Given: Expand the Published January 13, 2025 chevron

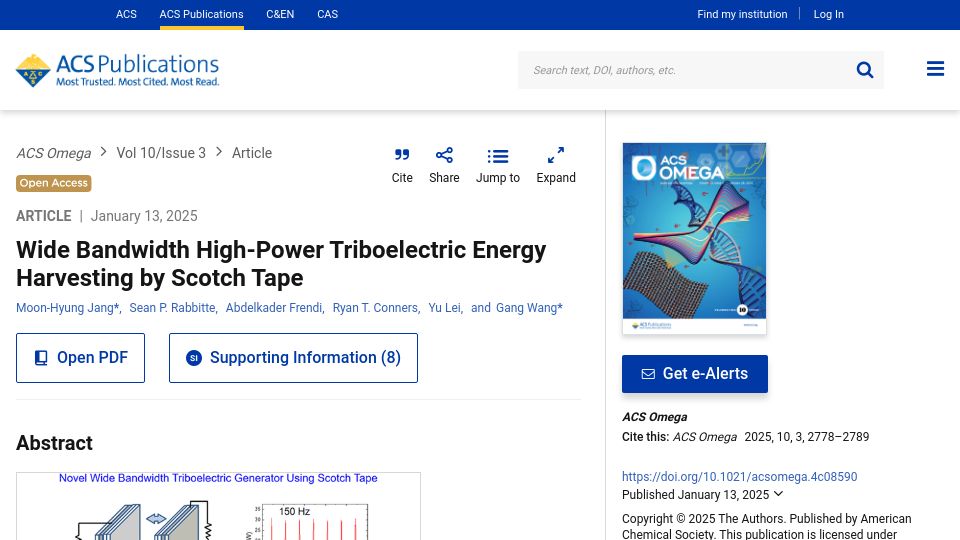Looking at the screenshot, I should (778, 493).
